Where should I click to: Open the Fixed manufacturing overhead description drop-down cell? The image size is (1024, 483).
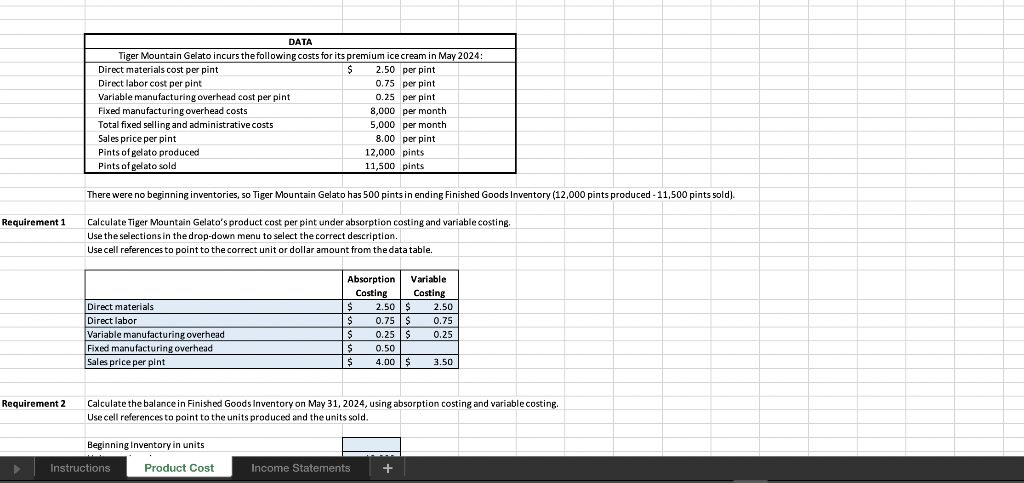tap(214, 348)
